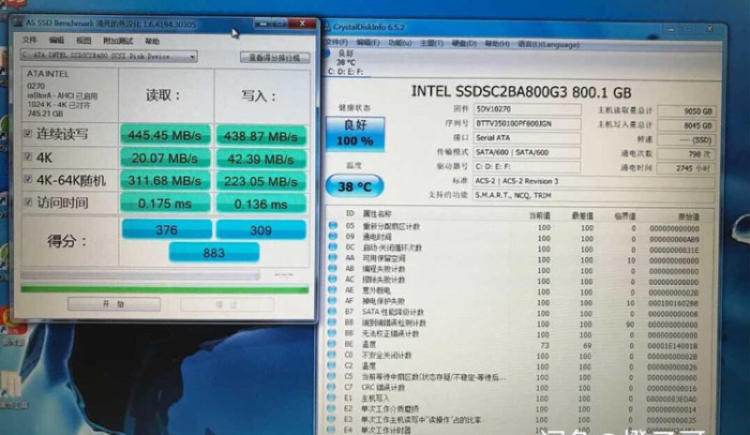Open 附加测试 menu in AS SSD Benchmark
The width and height of the screenshot is (750, 435).
[118, 41]
